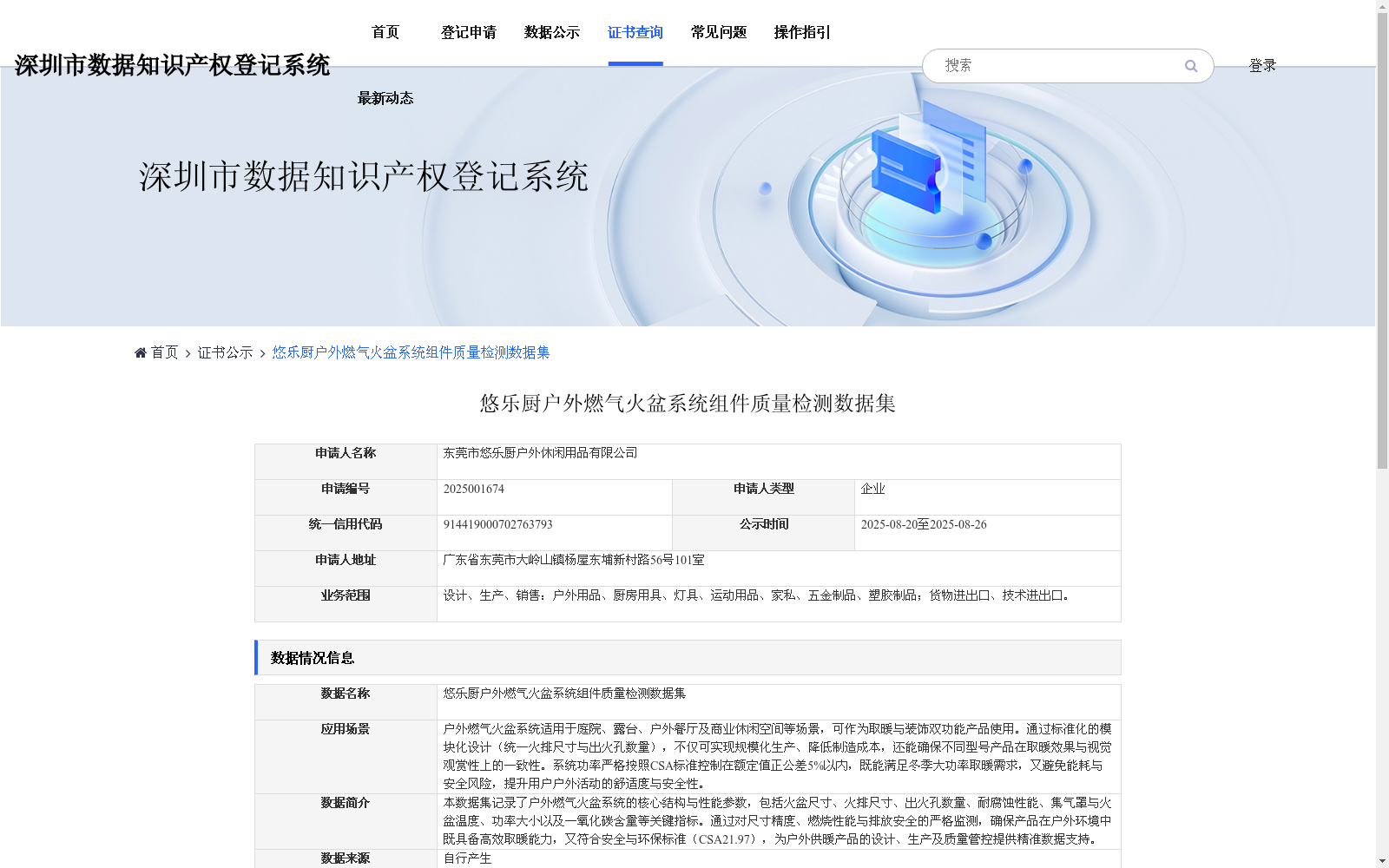Click the 数据情况信息 section header
The height and width of the screenshot is (868, 1389).
pyautogui.click(x=688, y=658)
